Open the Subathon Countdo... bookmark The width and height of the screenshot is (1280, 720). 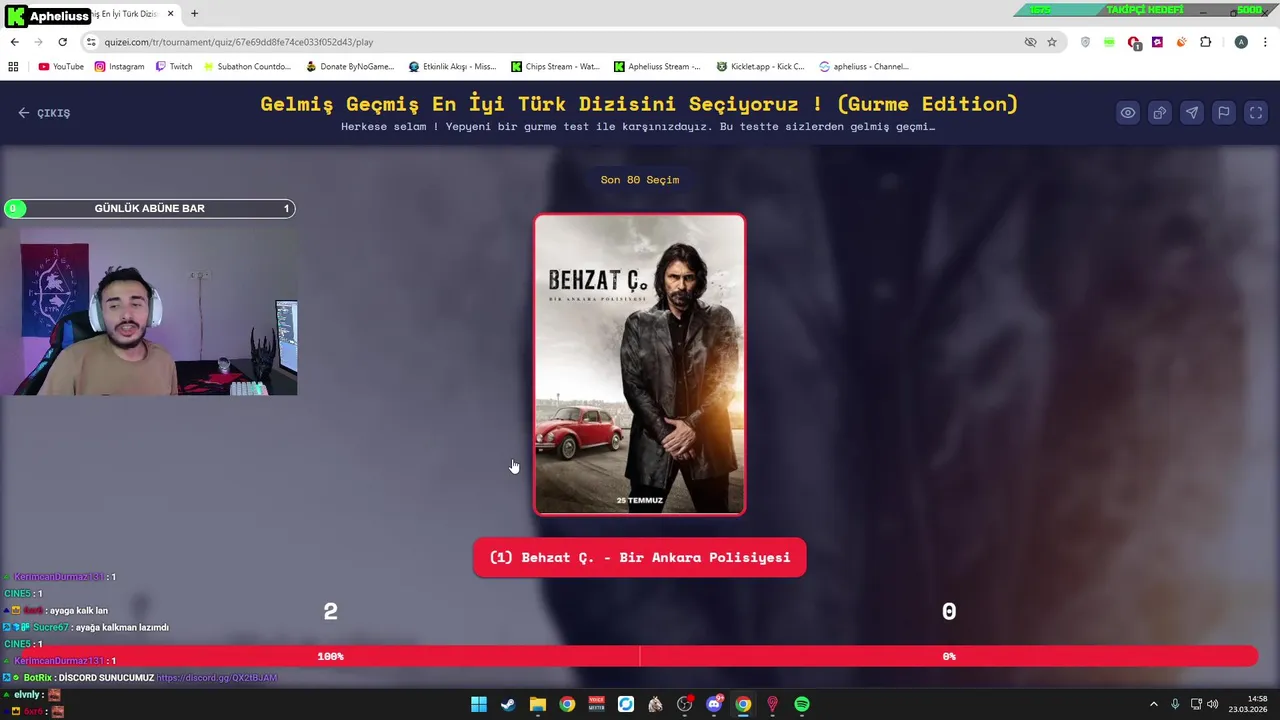[247, 67]
